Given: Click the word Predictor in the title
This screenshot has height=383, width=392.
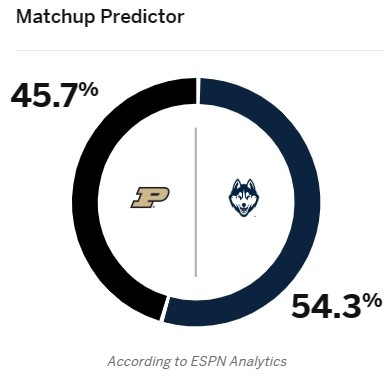Looking at the screenshot, I should [x=142, y=16].
